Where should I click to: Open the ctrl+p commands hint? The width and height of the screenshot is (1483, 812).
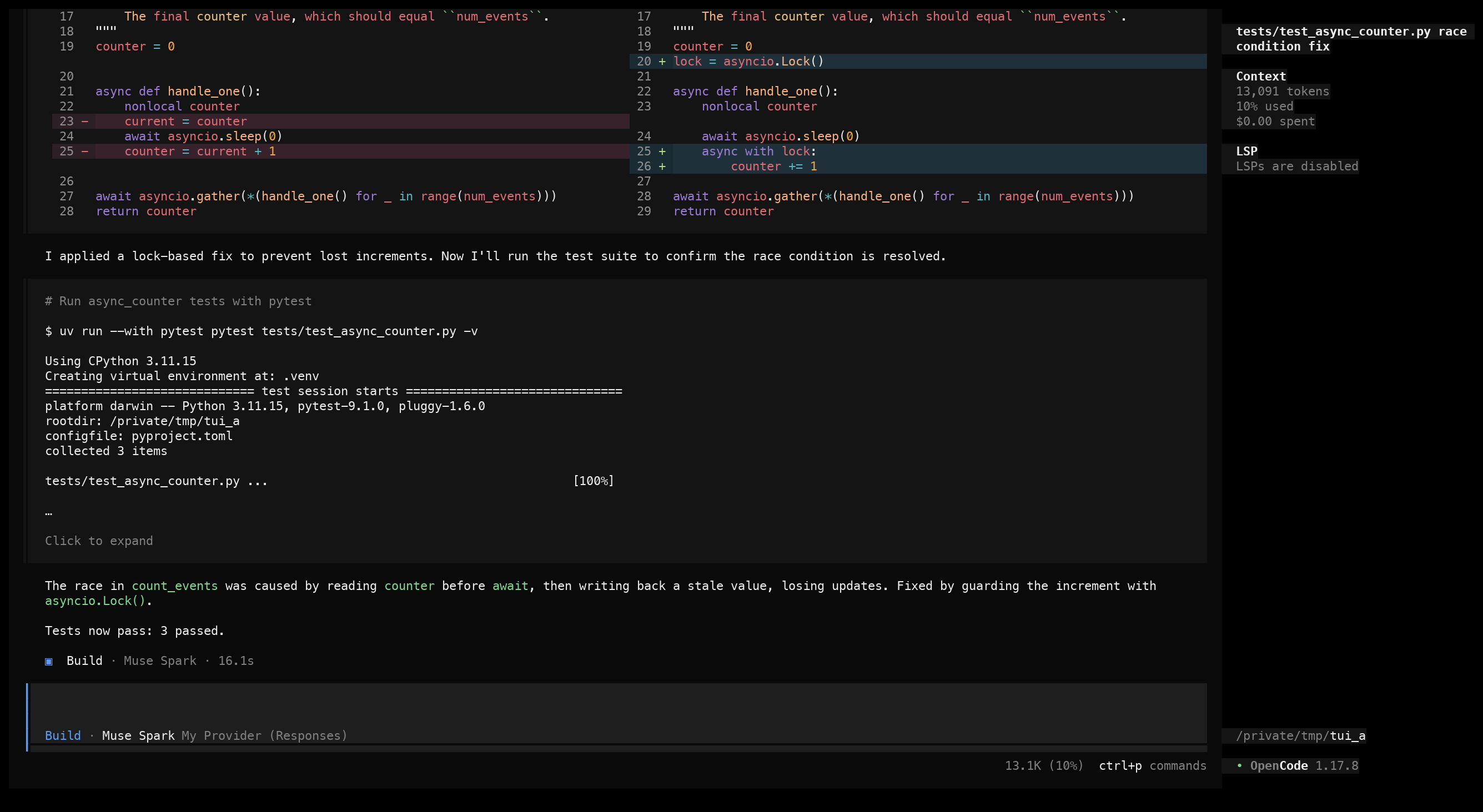[x=1153, y=765]
